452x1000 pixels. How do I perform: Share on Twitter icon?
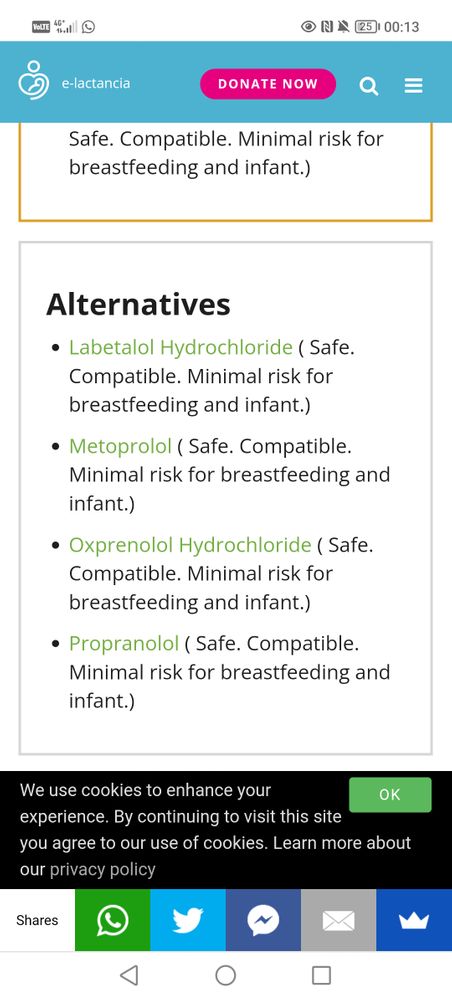188,920
